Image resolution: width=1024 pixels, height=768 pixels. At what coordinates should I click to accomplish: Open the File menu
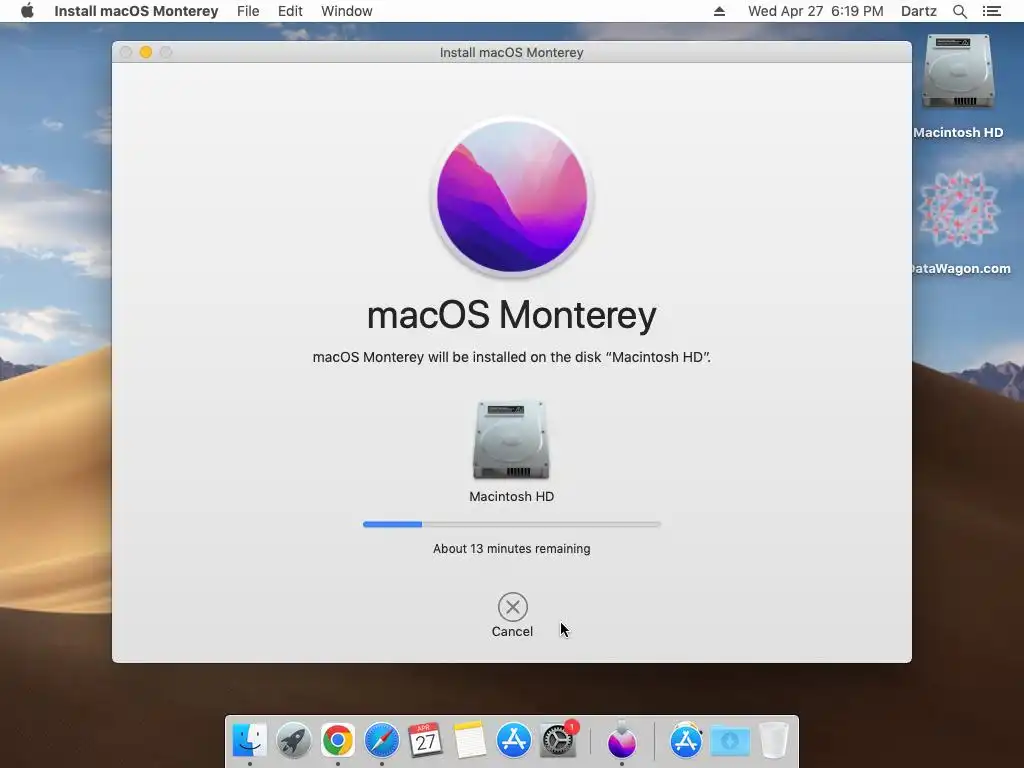[248, 11]
